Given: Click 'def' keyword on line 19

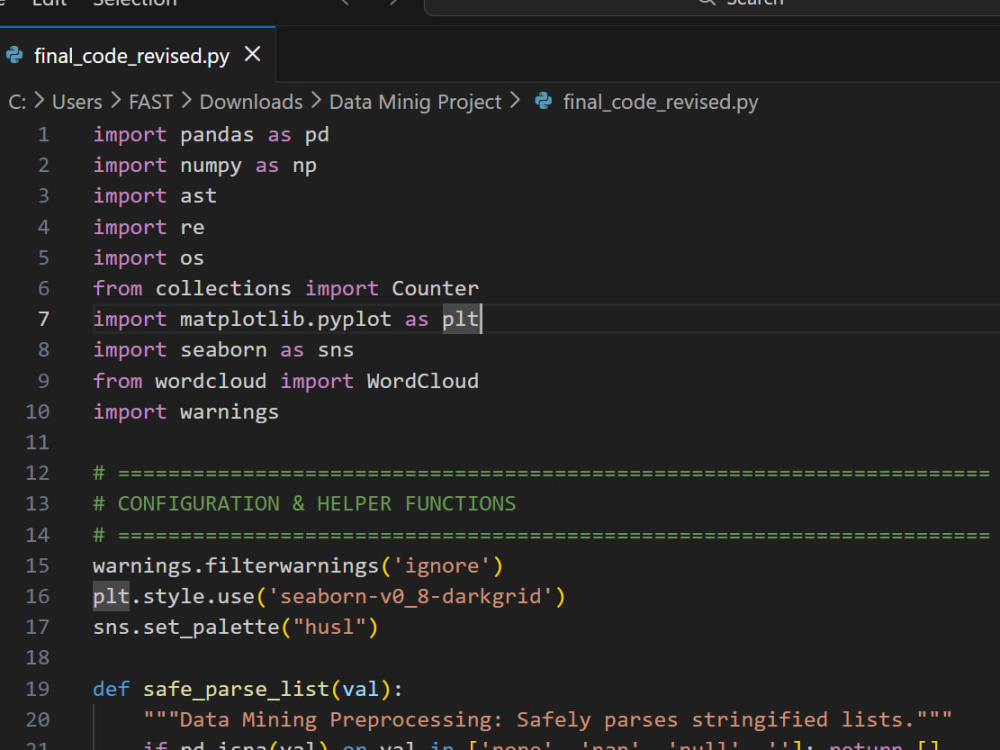Looking at the screenshot, I should (111, 689).
